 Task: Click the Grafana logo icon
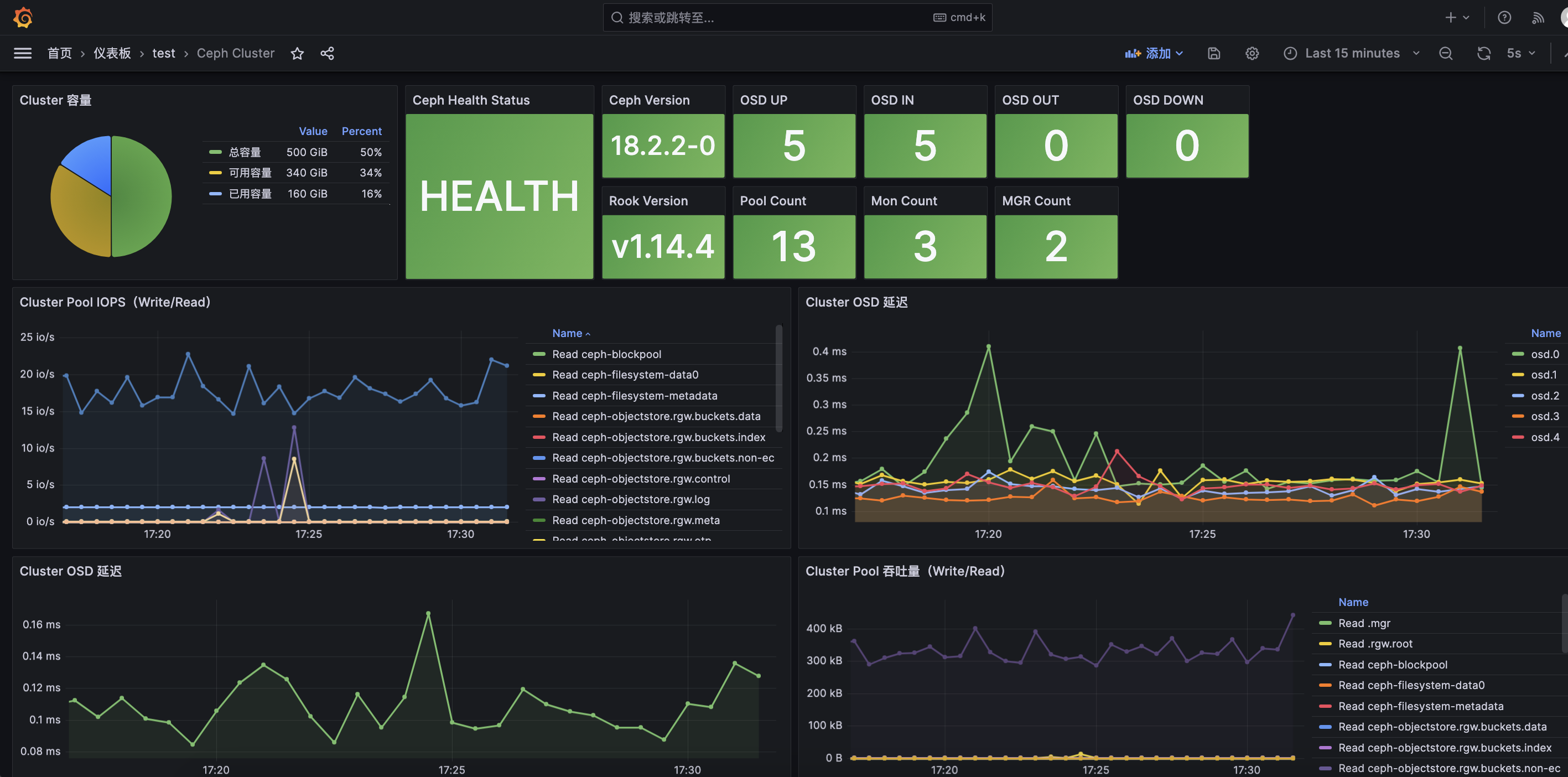coord(23,17)
